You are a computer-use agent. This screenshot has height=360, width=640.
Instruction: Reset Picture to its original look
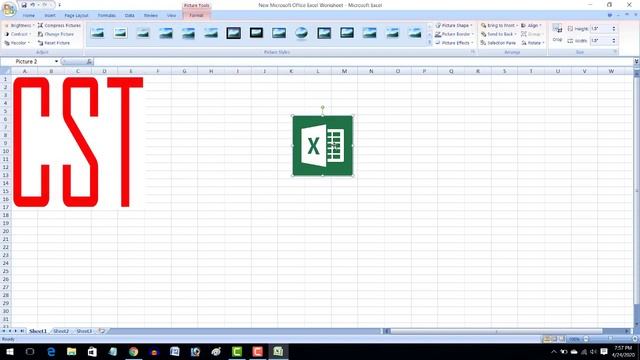point(54,43)
